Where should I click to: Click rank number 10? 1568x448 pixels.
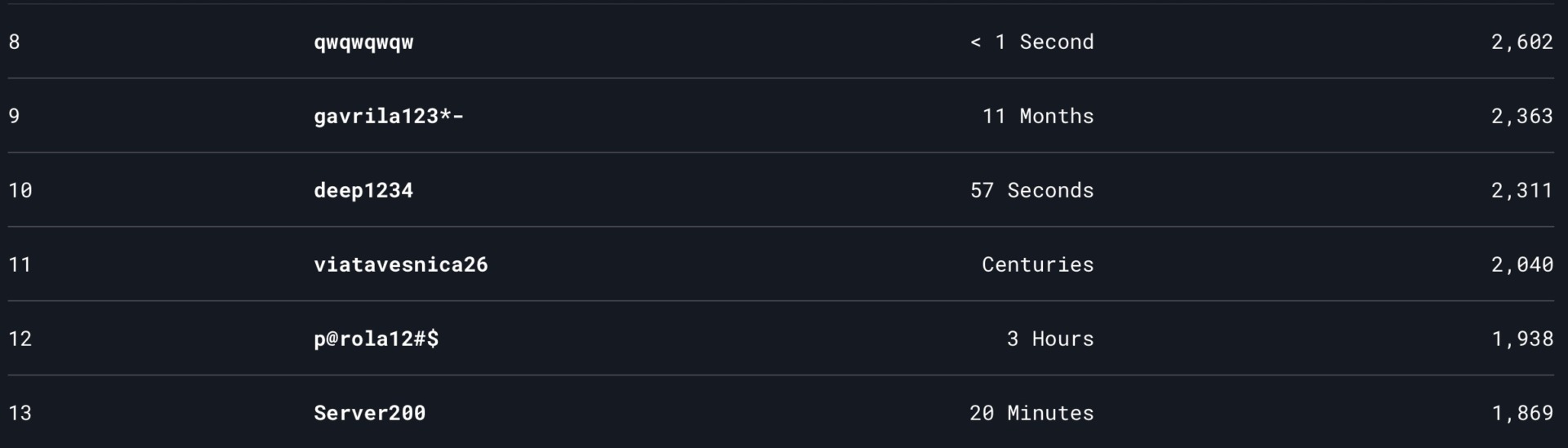point(20,190)
